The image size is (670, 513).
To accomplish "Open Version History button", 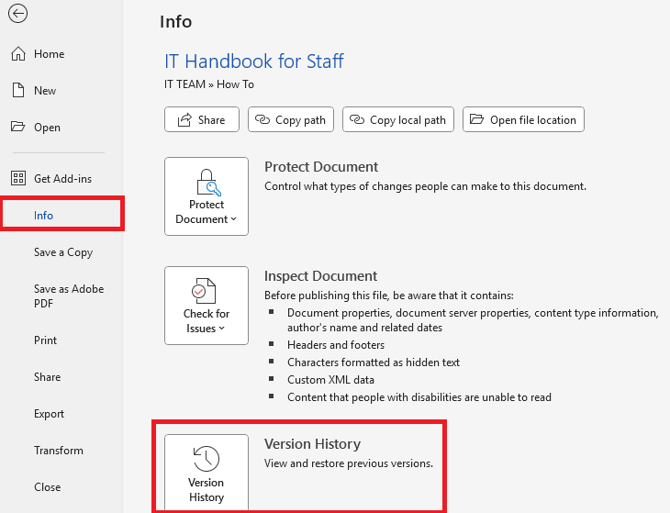I will click(x=206, y=473).
